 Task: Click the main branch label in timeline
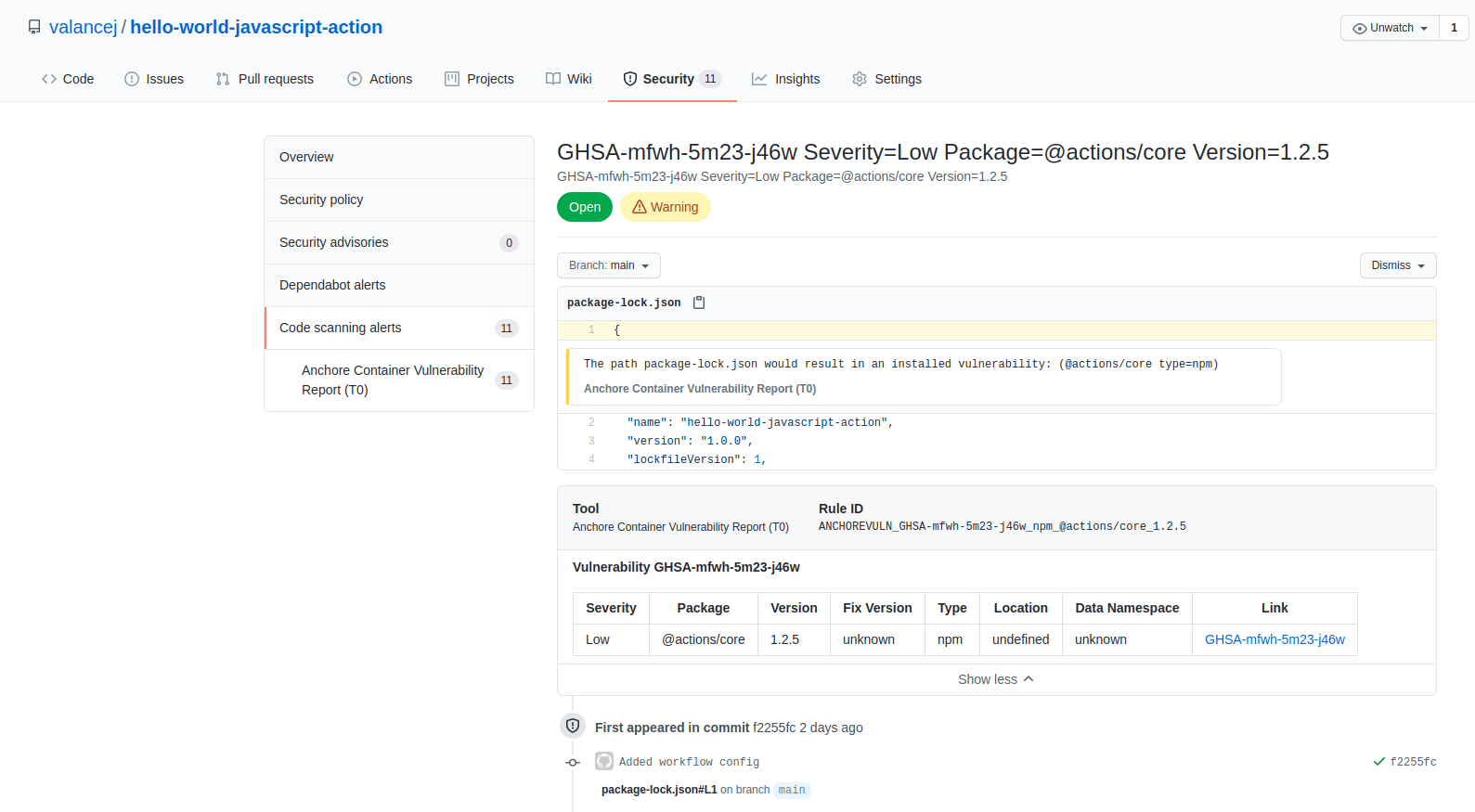point(792,790)
